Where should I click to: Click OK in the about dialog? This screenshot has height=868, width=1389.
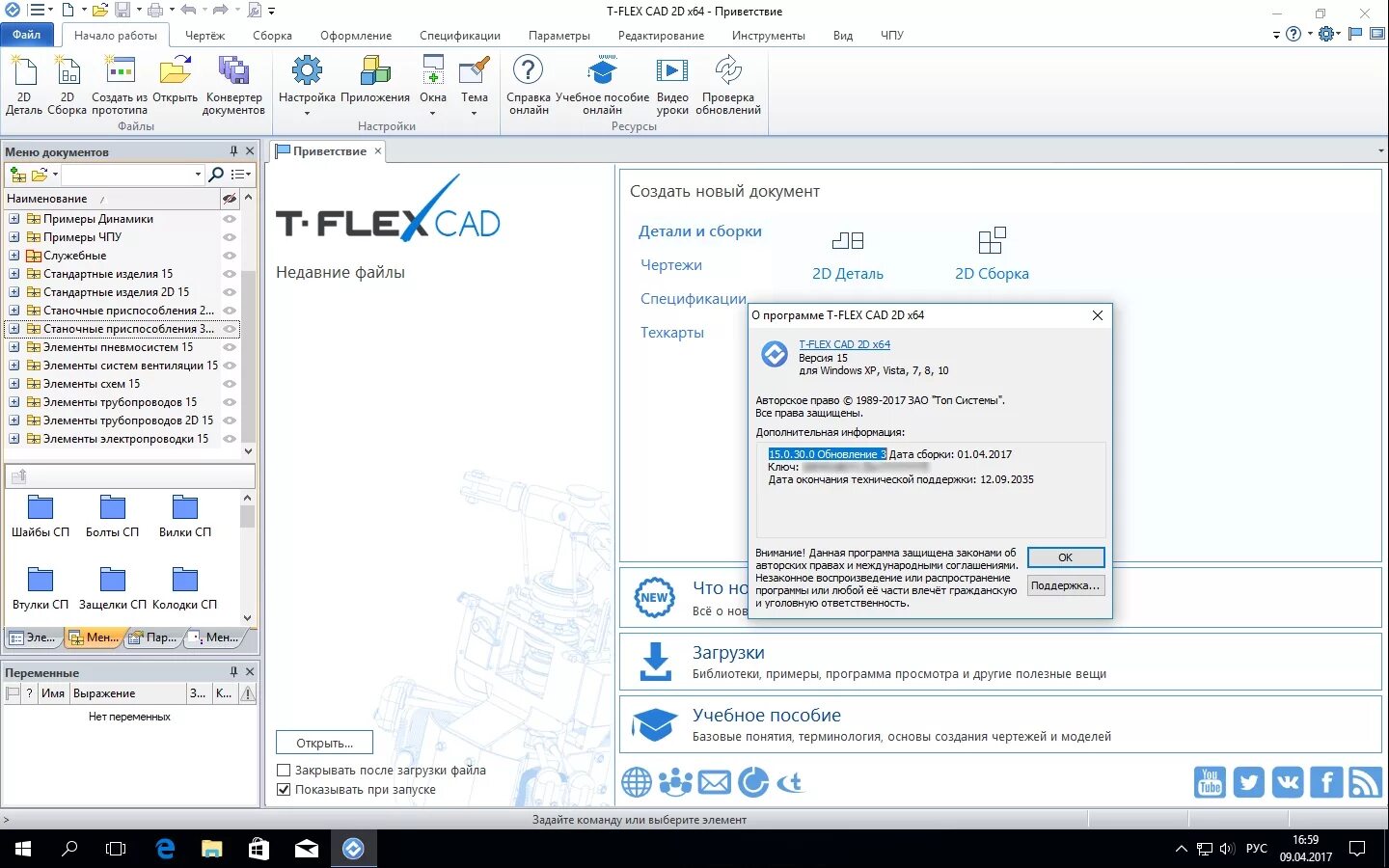click(1065, 557)
